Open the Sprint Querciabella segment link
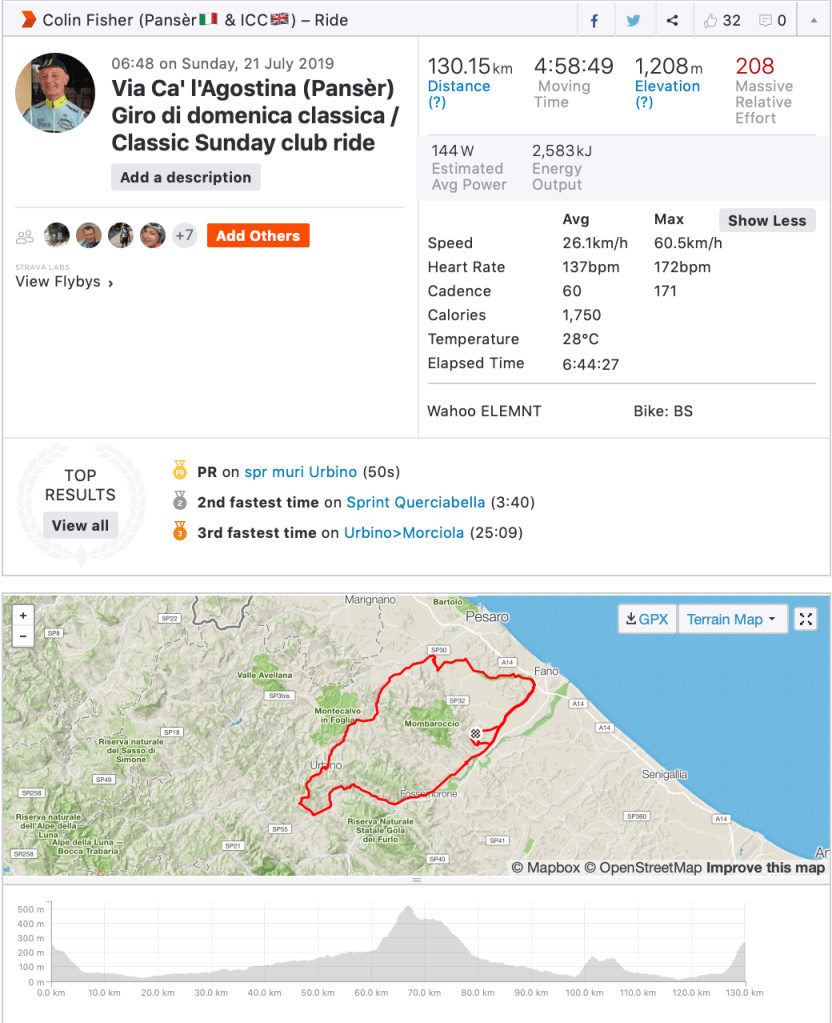Screen dimensions: 832x1023 [x=416, y=502]
